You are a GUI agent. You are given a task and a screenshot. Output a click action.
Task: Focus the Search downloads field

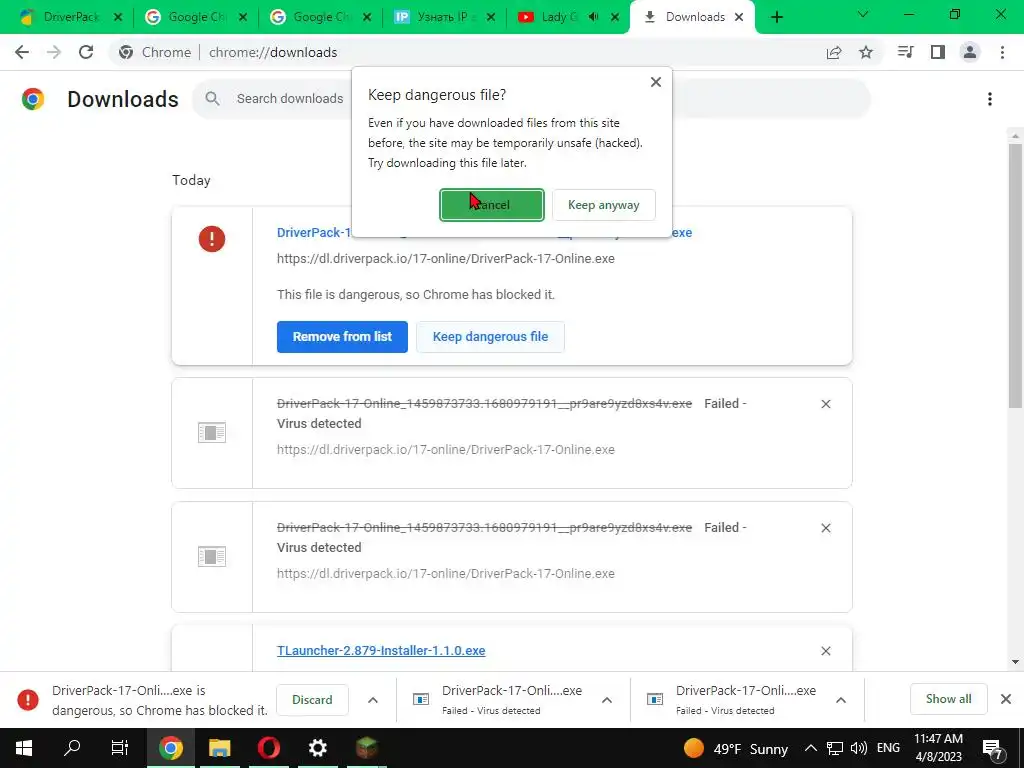(290, 99)
